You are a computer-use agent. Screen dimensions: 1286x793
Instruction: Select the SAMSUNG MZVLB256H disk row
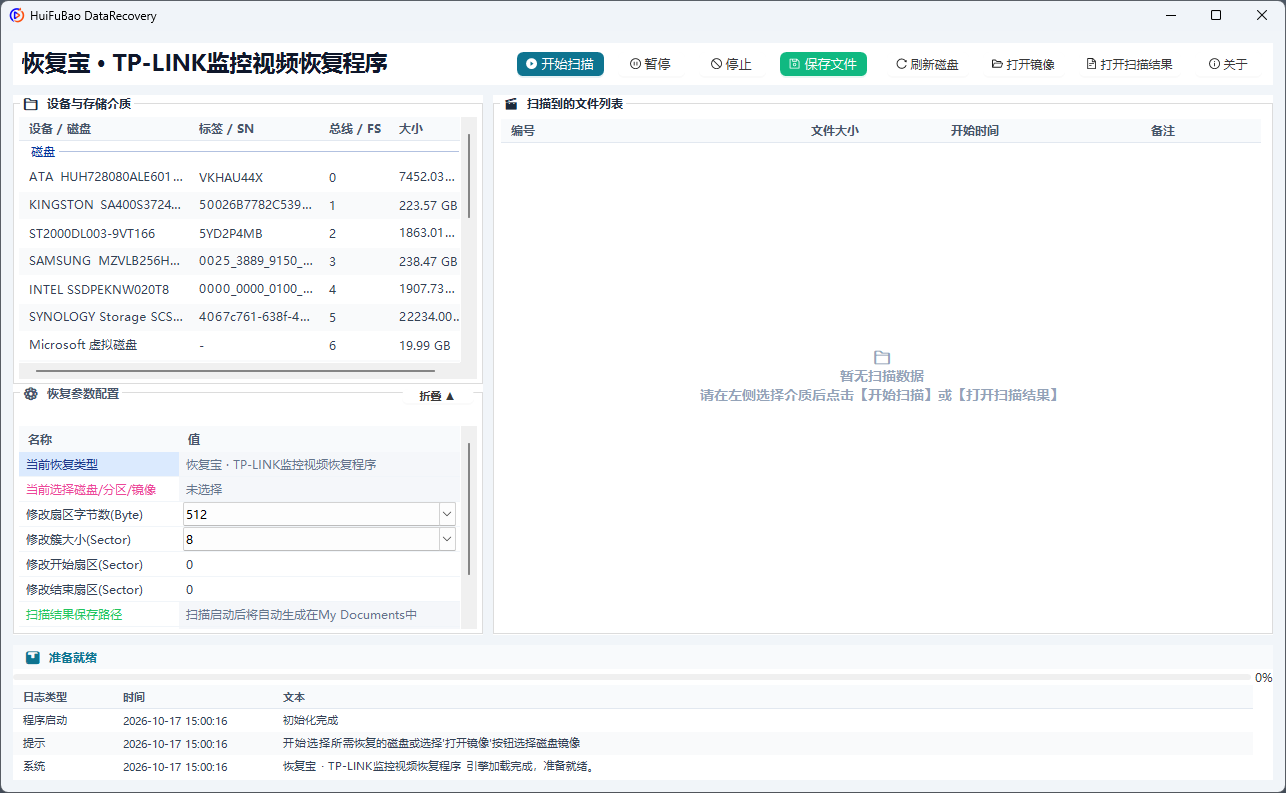(240, 261)
